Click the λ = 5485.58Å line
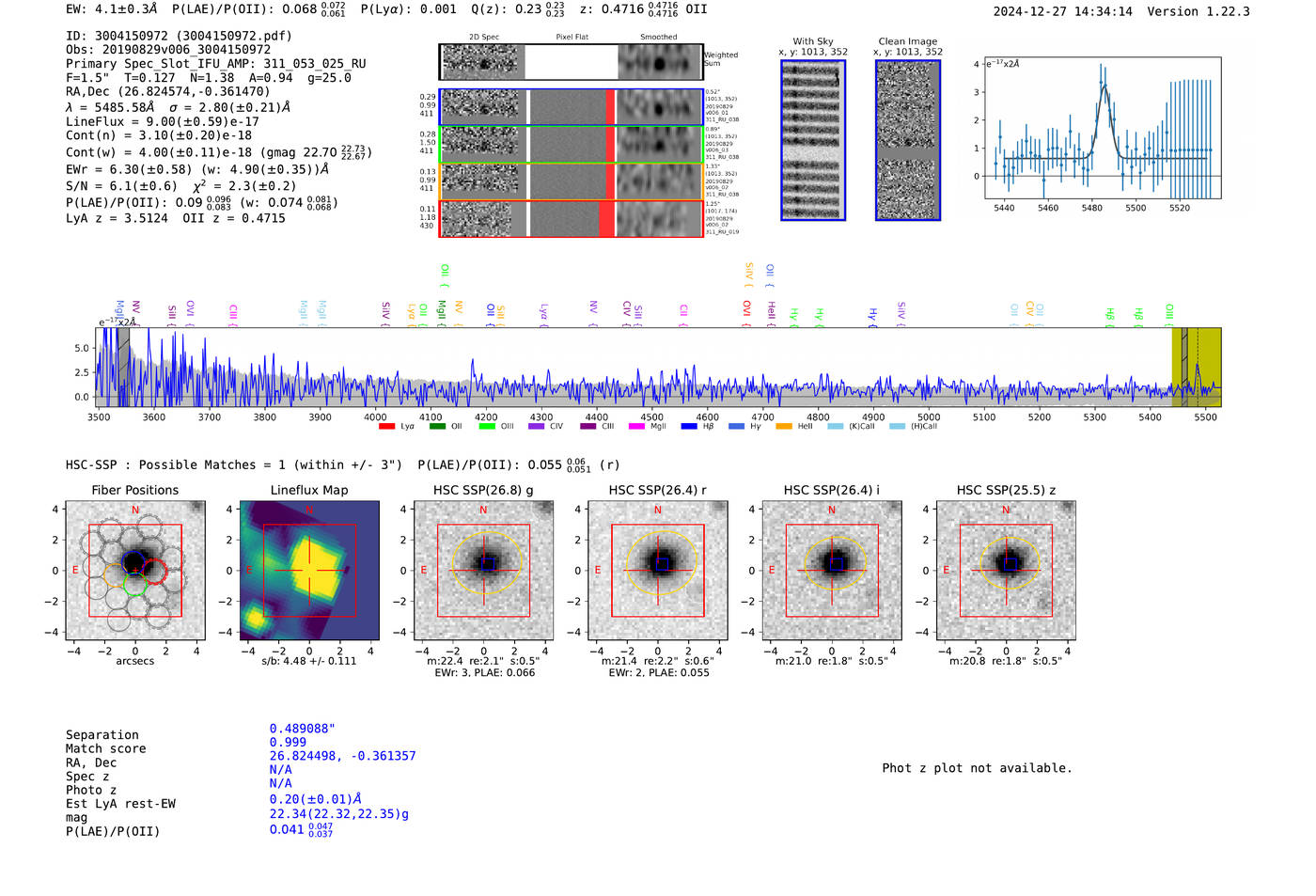The width and height of the screenshot is (1316, 896). (x=178, y=107)
